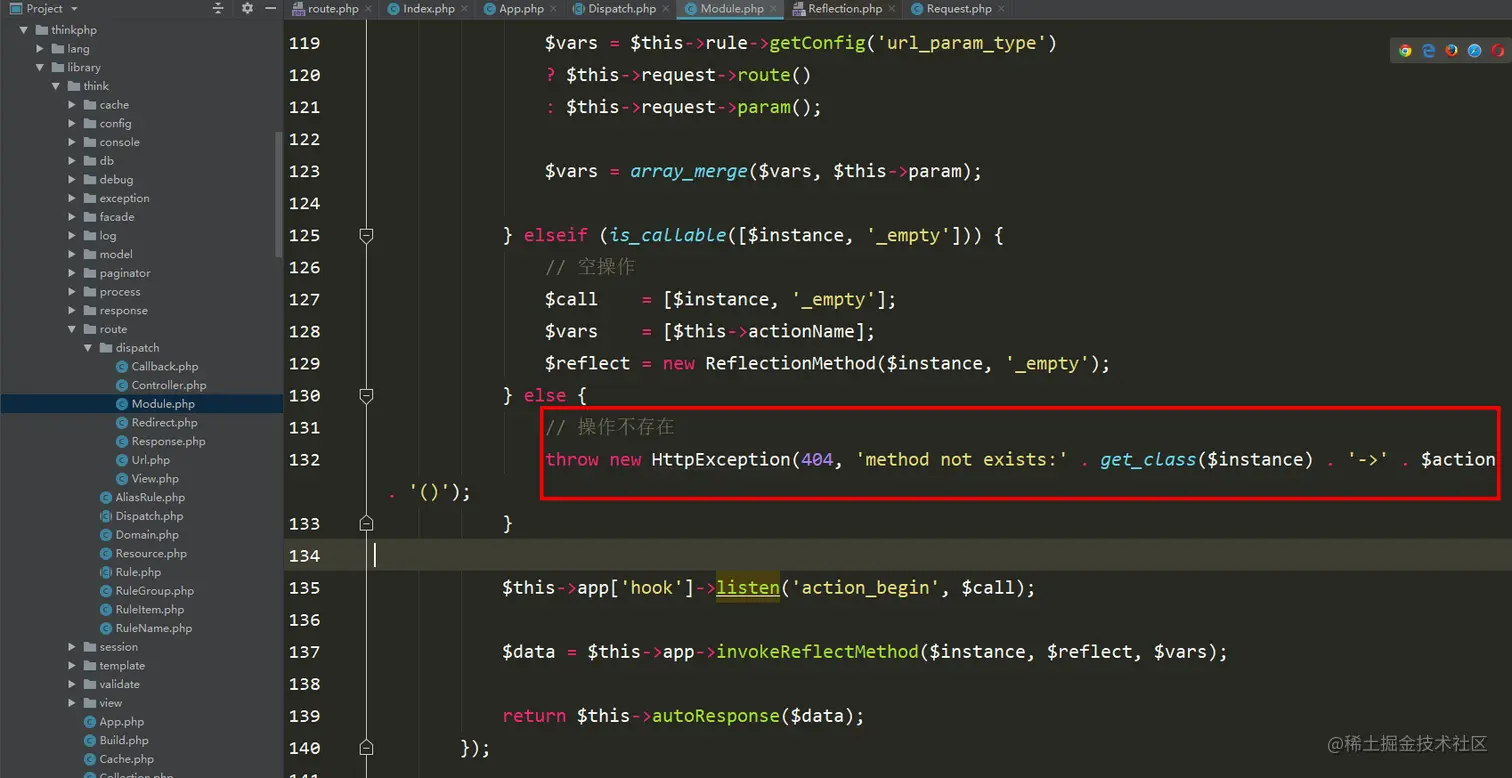
Task: Open in Opera browser icon
Action: click(x=1497, y=50)
